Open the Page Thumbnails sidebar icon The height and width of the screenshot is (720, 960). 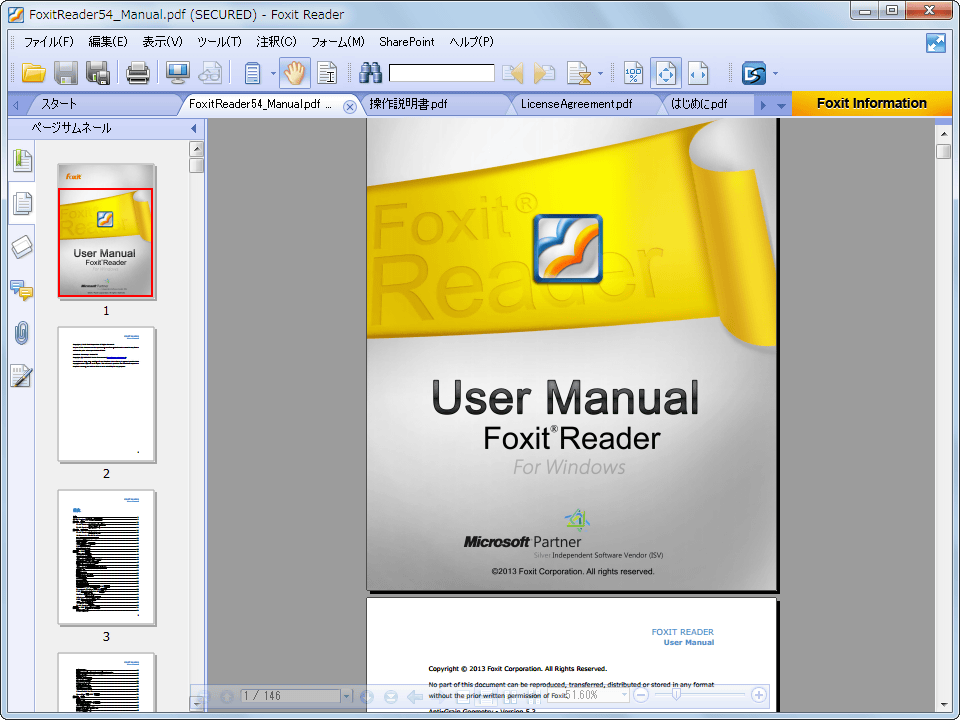click(x=22, y=203)
